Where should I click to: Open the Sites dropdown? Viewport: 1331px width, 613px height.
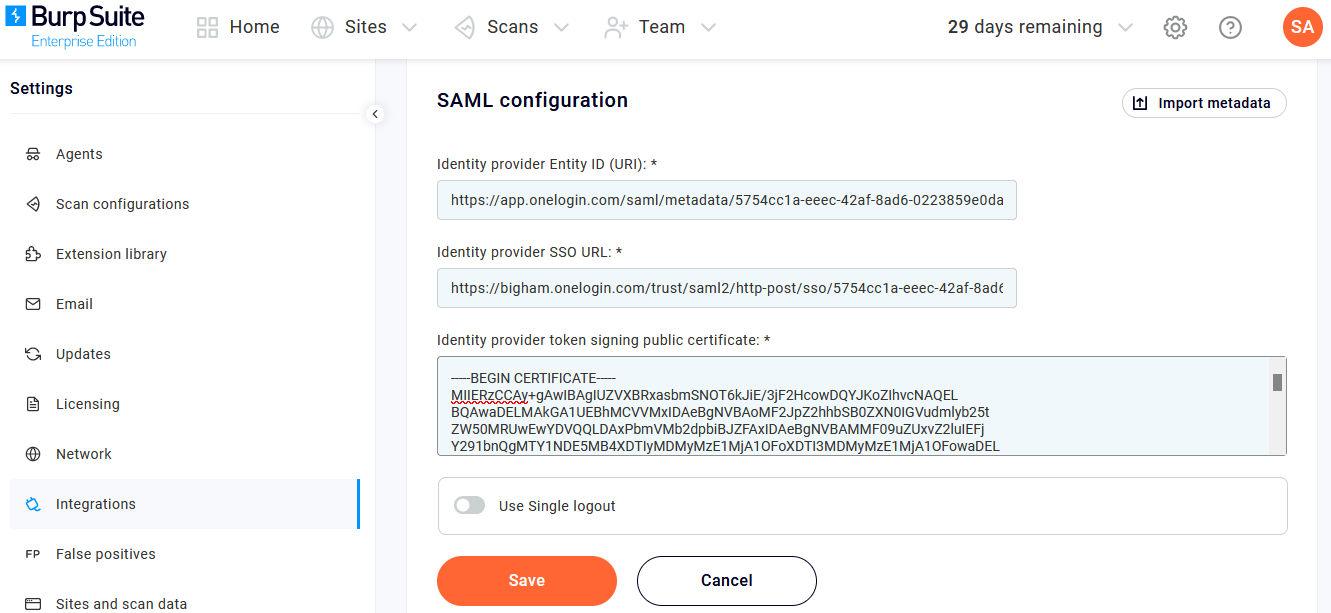348,27
